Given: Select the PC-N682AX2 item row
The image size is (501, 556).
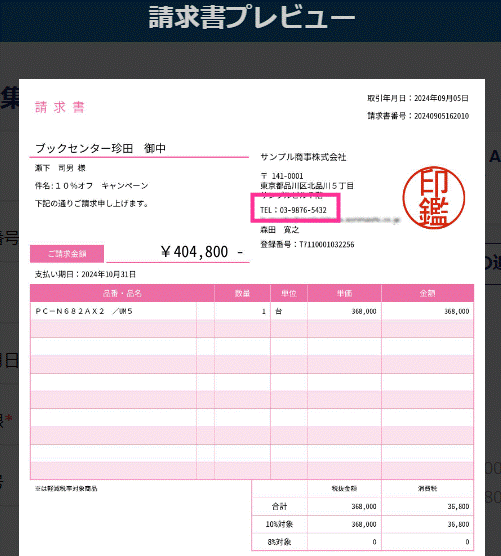Looking at the screenshot, I should (x=252, y=311).
